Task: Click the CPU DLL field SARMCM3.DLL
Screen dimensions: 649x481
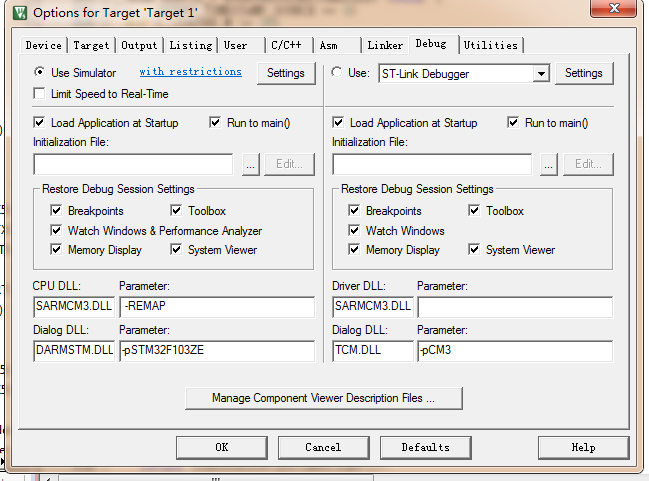Action: coord(74,307)
